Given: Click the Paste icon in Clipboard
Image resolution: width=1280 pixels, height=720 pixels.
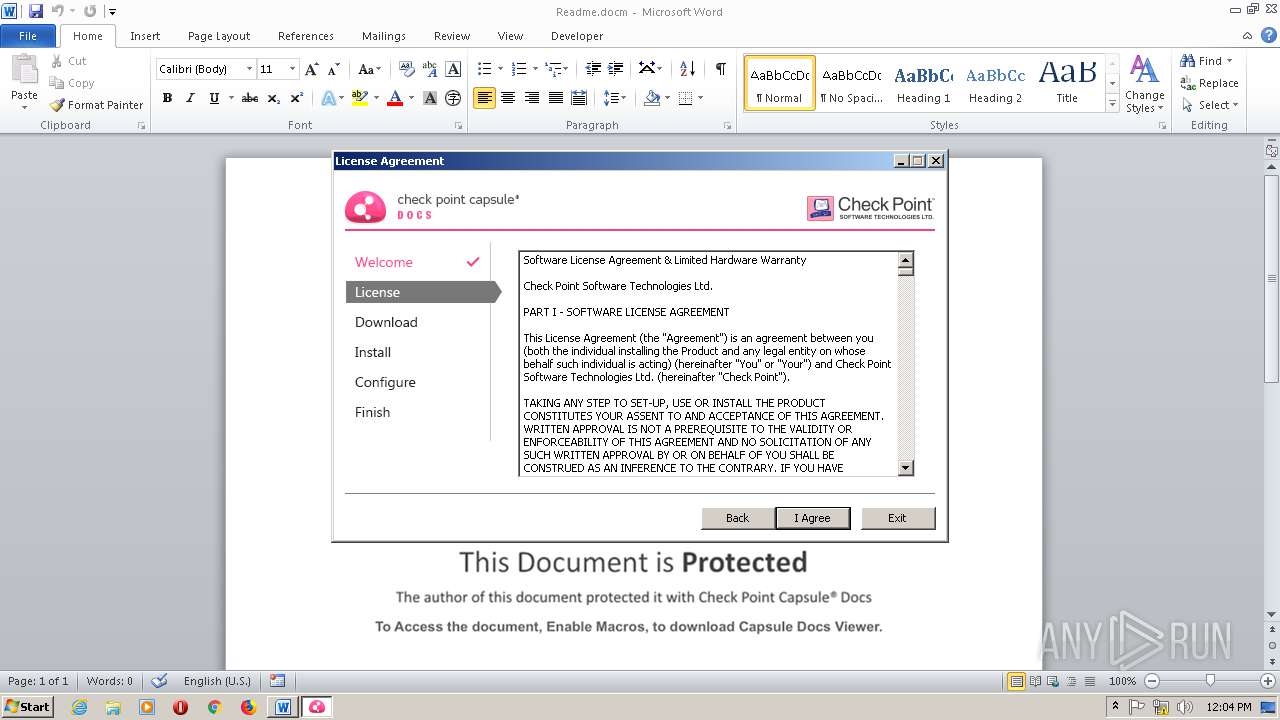Looking at the screenshot, I should pos(24,70).
